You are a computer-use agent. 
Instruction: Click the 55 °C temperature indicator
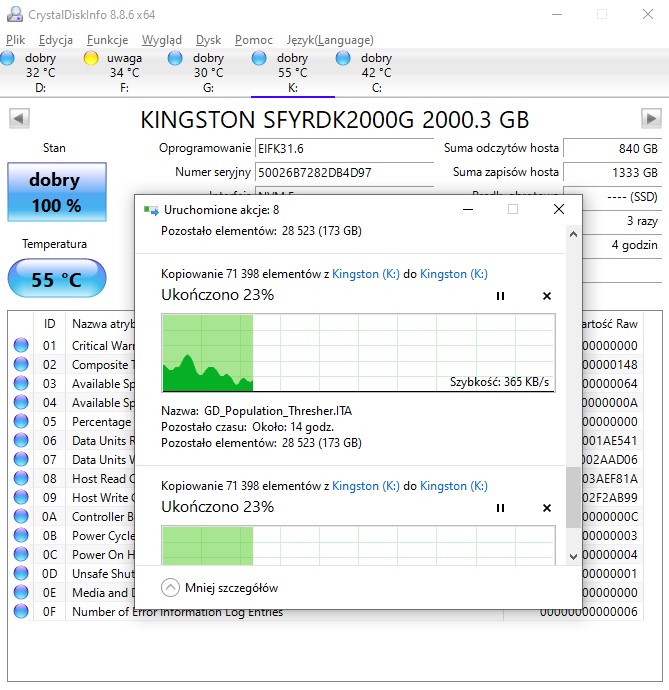click(x=55, y=280)
